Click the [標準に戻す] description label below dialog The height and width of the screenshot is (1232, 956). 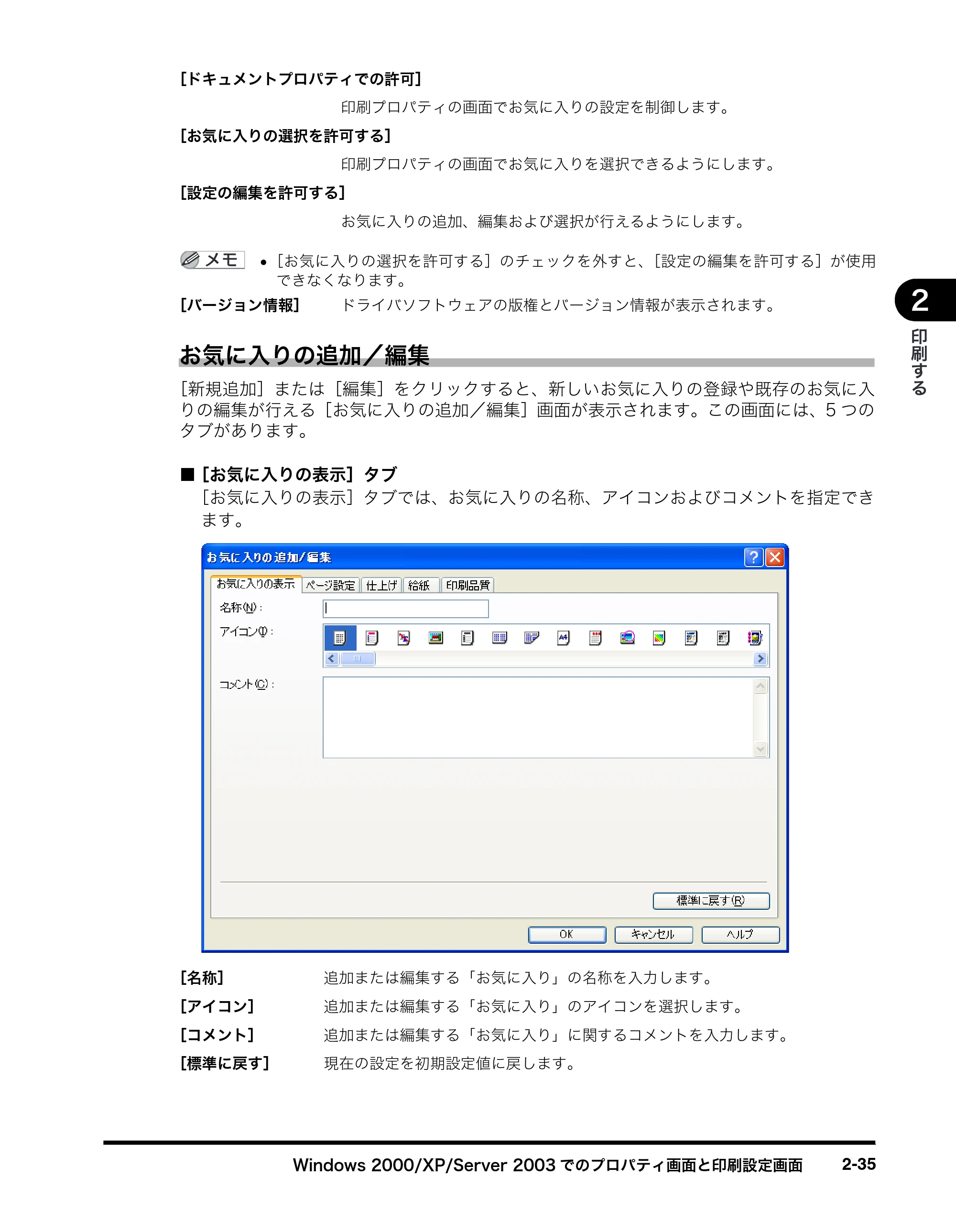(225, 1063)
